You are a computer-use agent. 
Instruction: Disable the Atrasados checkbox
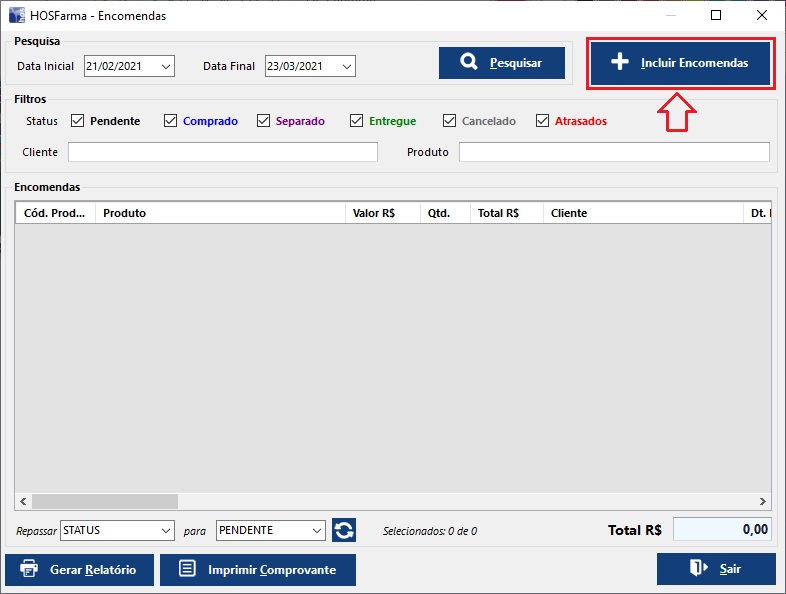543,121
